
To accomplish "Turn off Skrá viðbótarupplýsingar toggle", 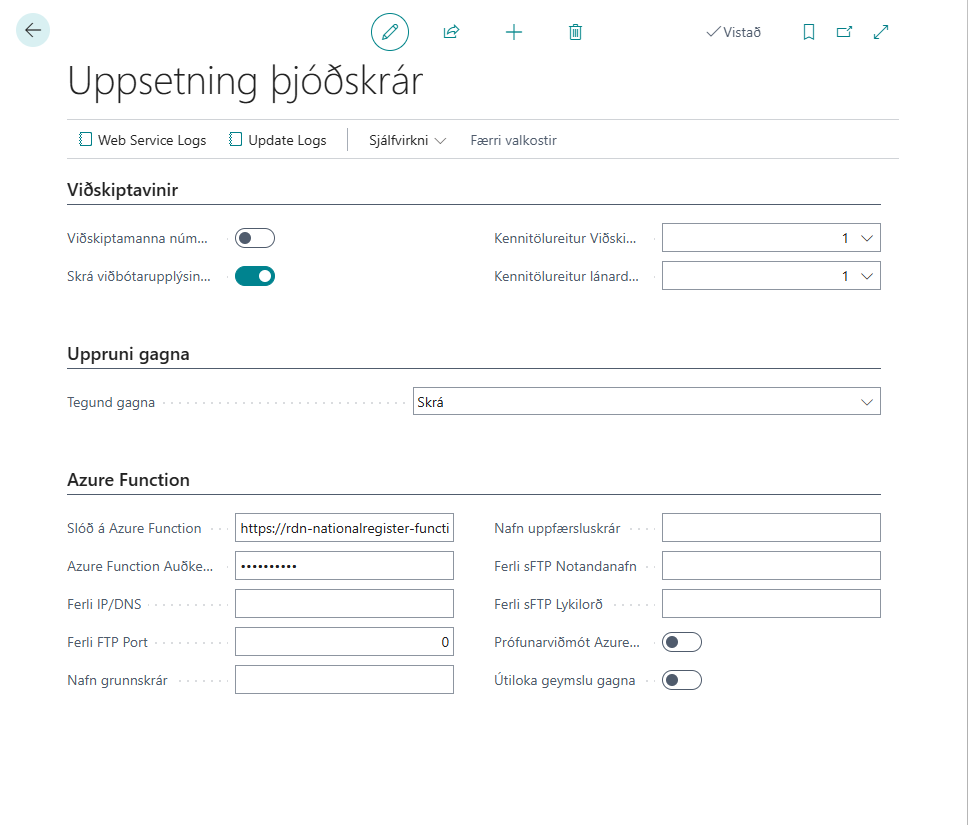I will 255,276.
